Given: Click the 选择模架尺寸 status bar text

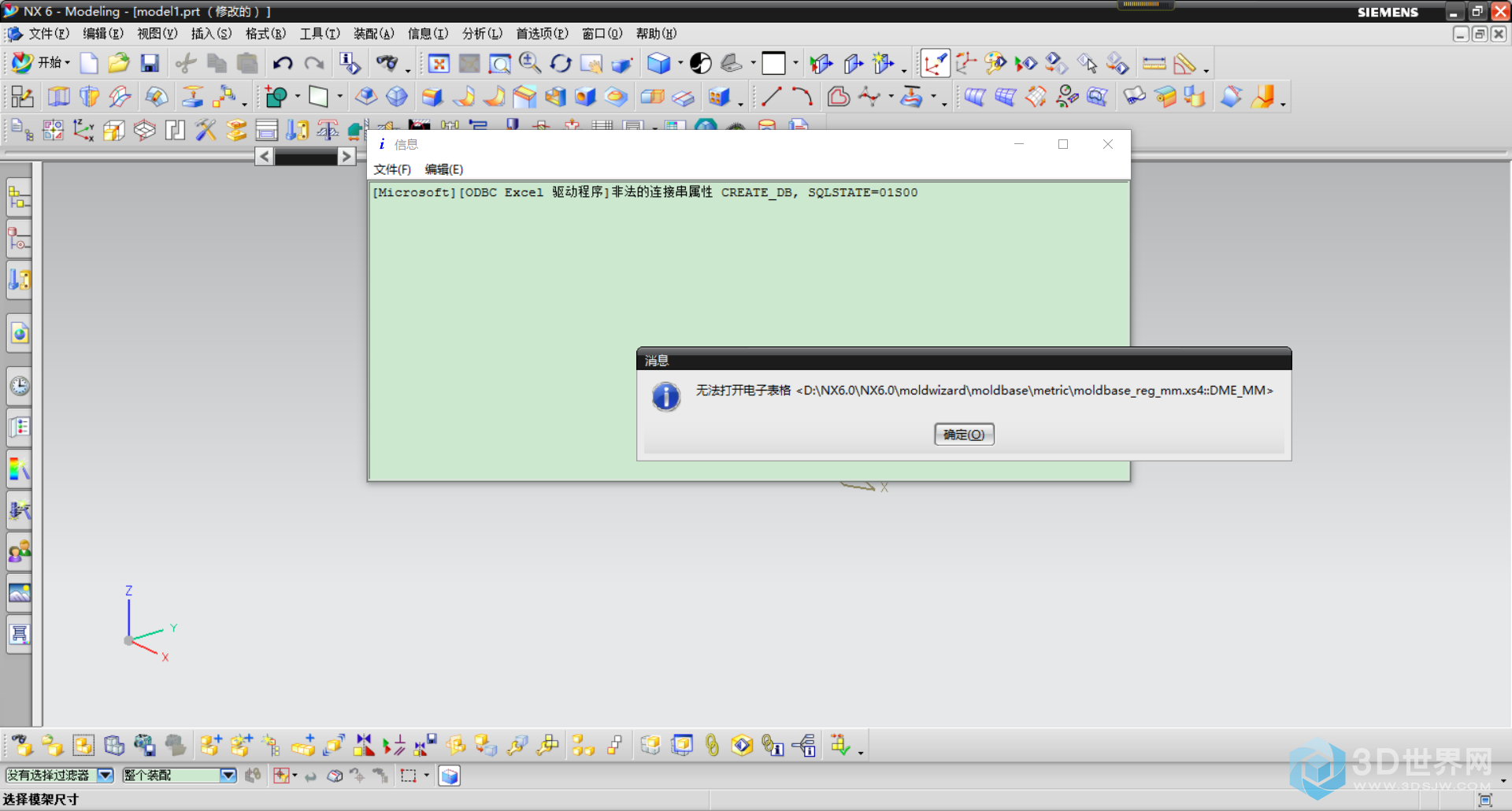Looking at the screenshot, I should tap(41, 799).
